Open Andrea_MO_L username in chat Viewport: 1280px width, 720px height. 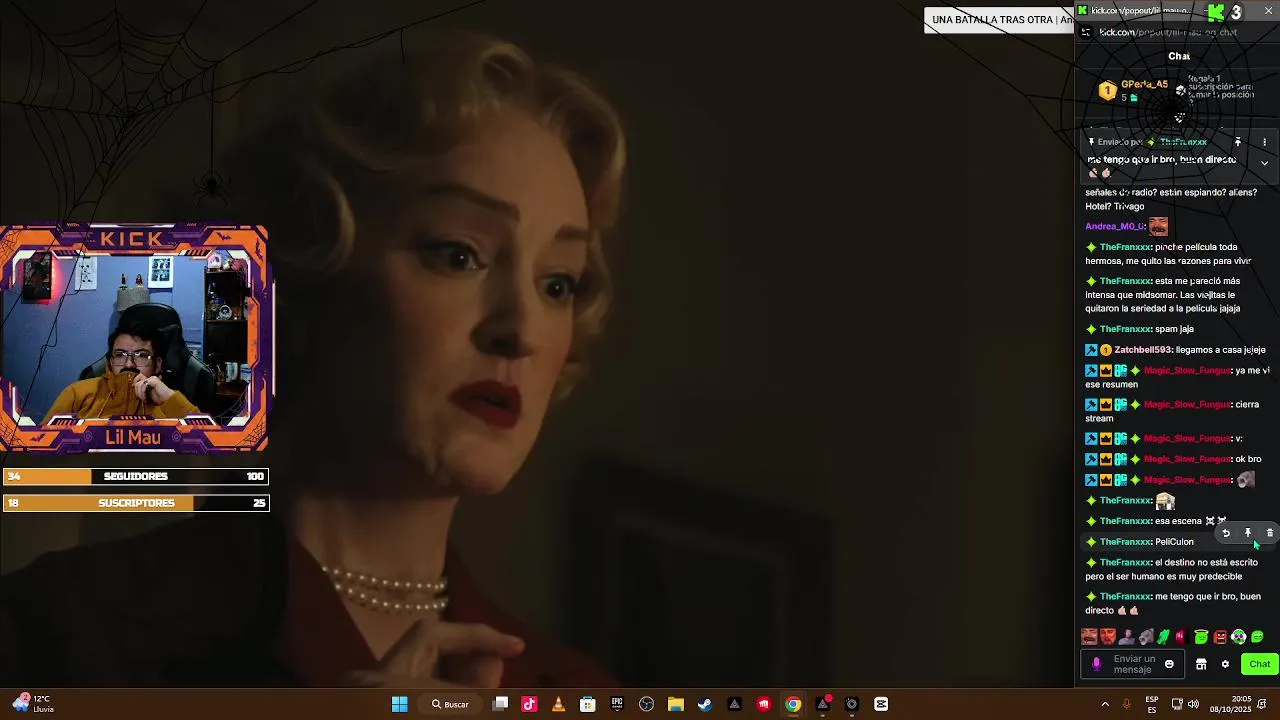click(1114, 227)
